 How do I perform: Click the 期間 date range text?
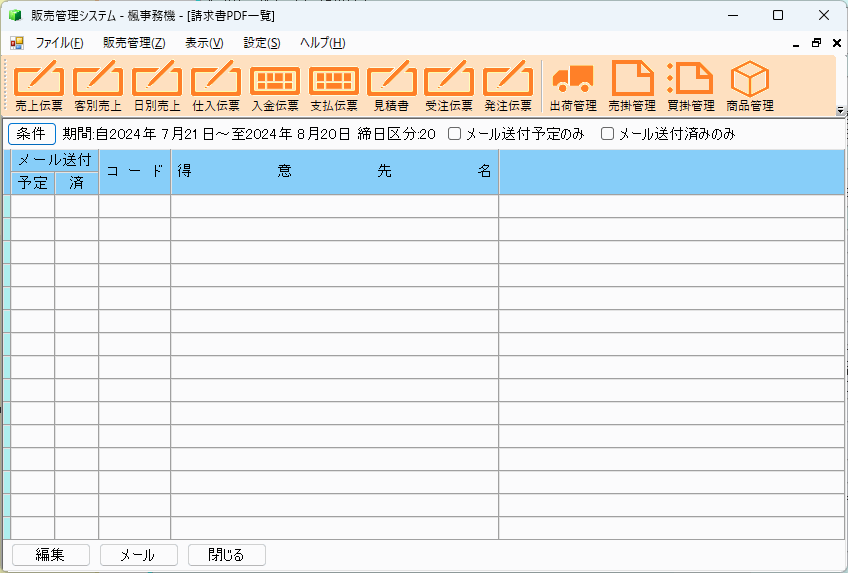tap(206, 134)
